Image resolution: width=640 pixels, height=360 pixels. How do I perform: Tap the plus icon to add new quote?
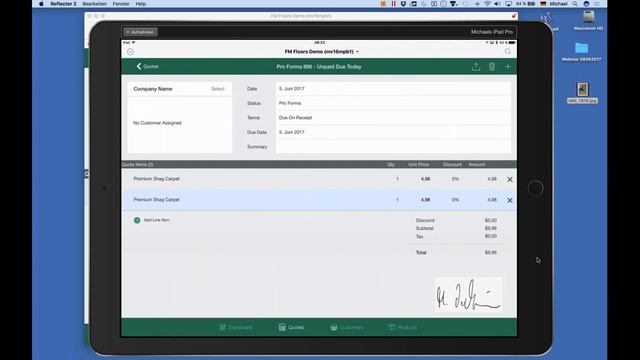(508, 67)
